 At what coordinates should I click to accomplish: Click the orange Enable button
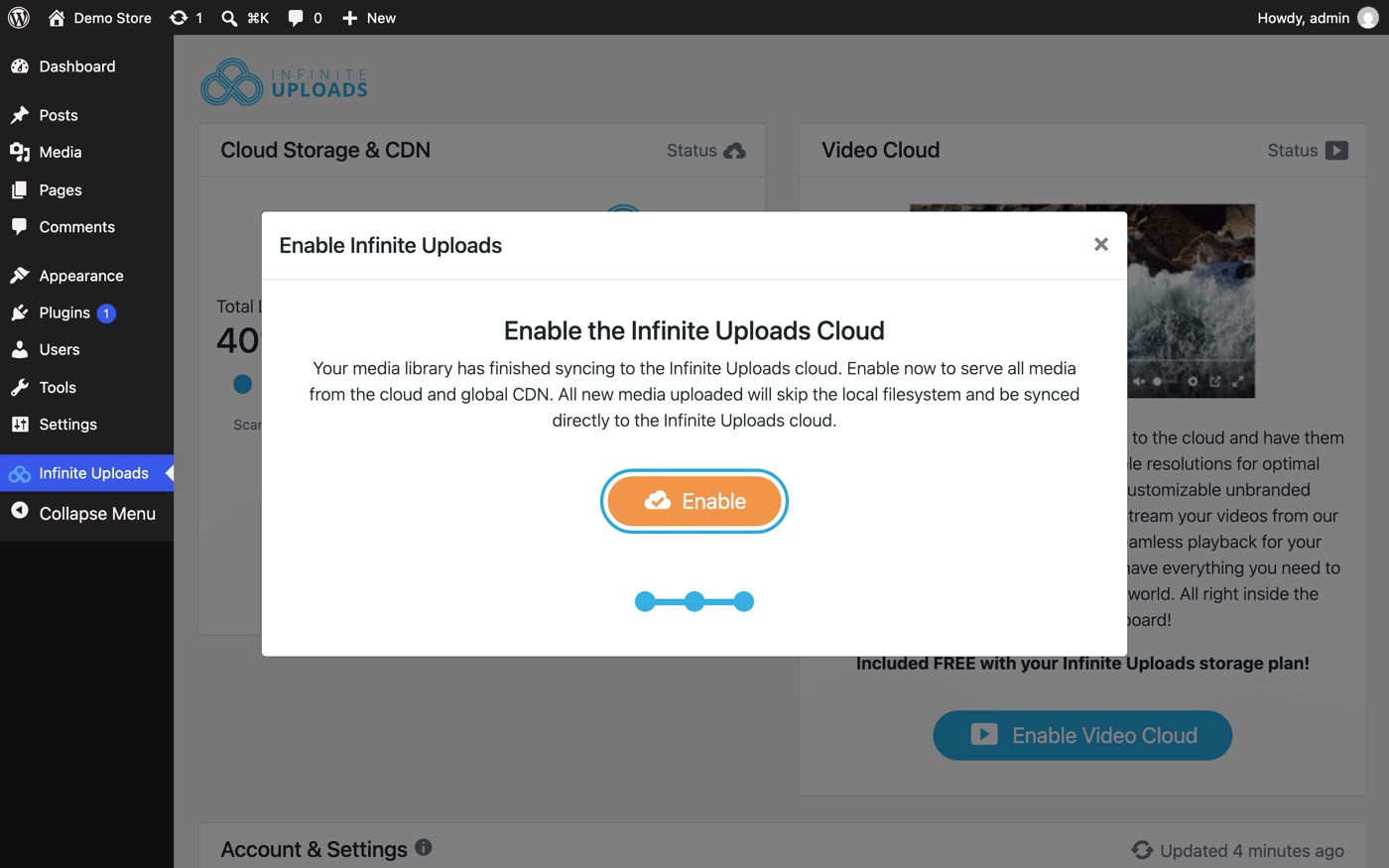point(694,501)
